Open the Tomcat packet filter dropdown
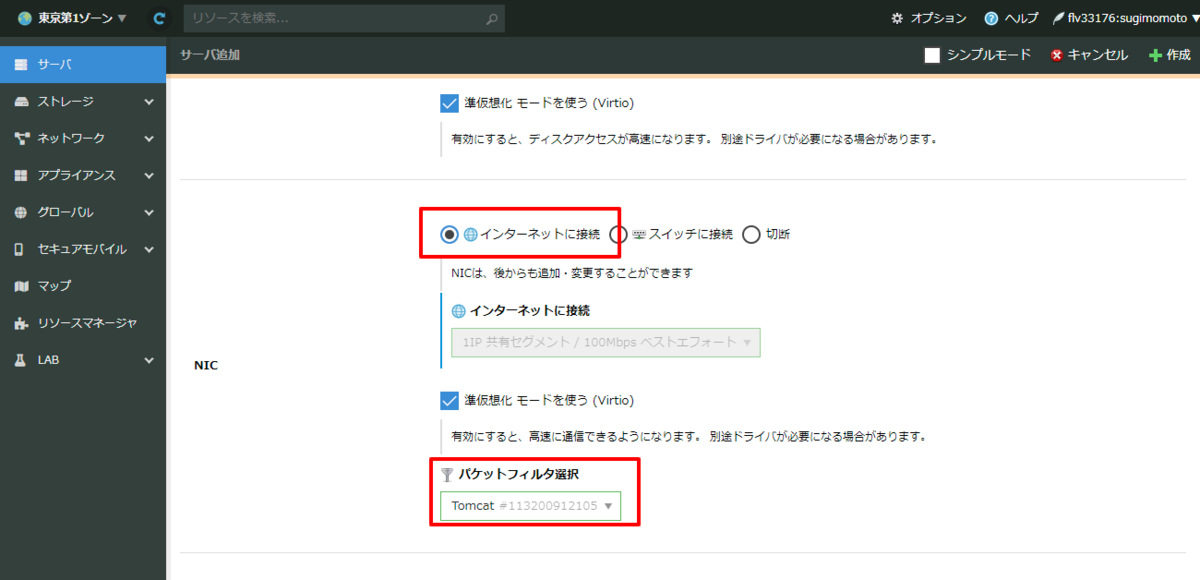This screenshot has width=1200, height=580. coord(530,505)
